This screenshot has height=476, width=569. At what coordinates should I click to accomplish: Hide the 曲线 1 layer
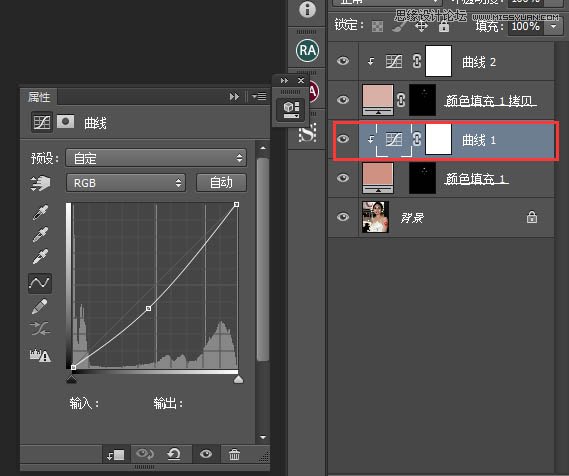click(343, 139)
